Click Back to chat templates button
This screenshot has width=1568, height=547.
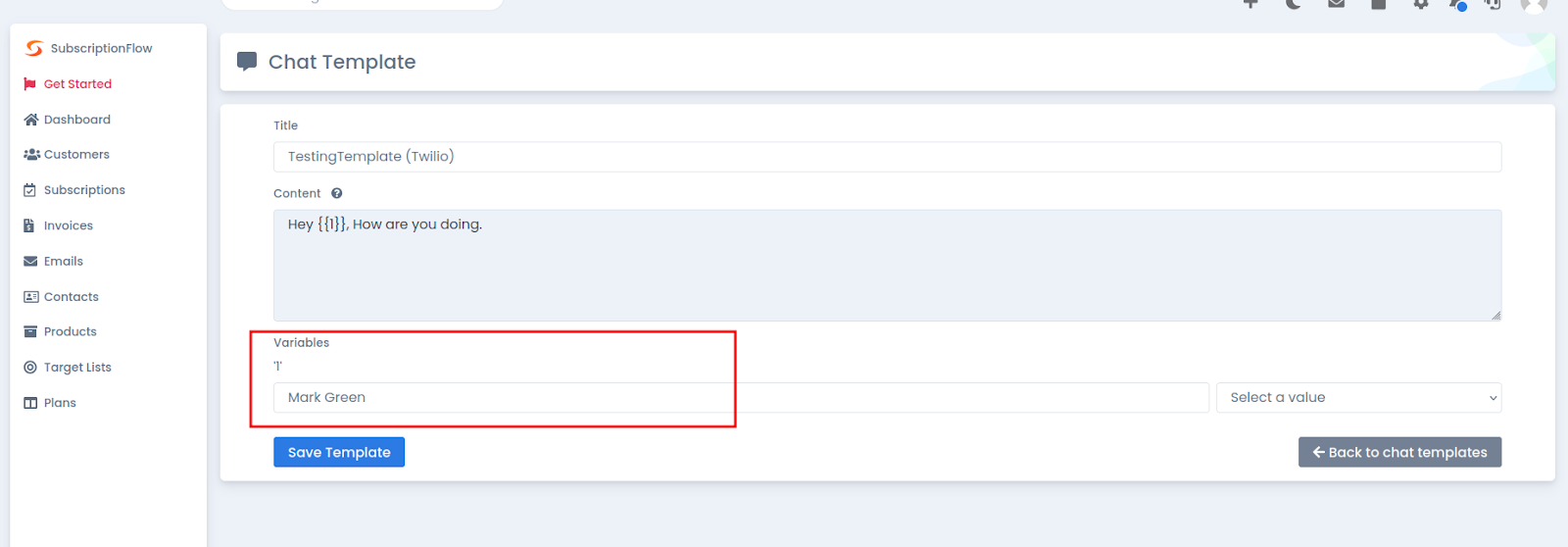[1399, 452]
